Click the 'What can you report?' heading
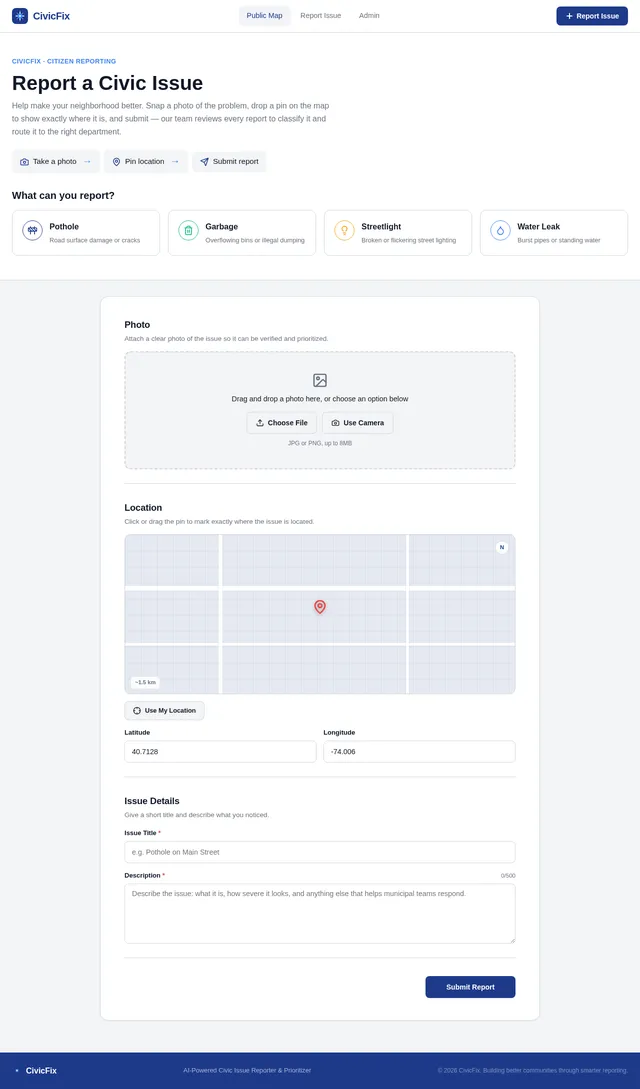 pos(63,196)
